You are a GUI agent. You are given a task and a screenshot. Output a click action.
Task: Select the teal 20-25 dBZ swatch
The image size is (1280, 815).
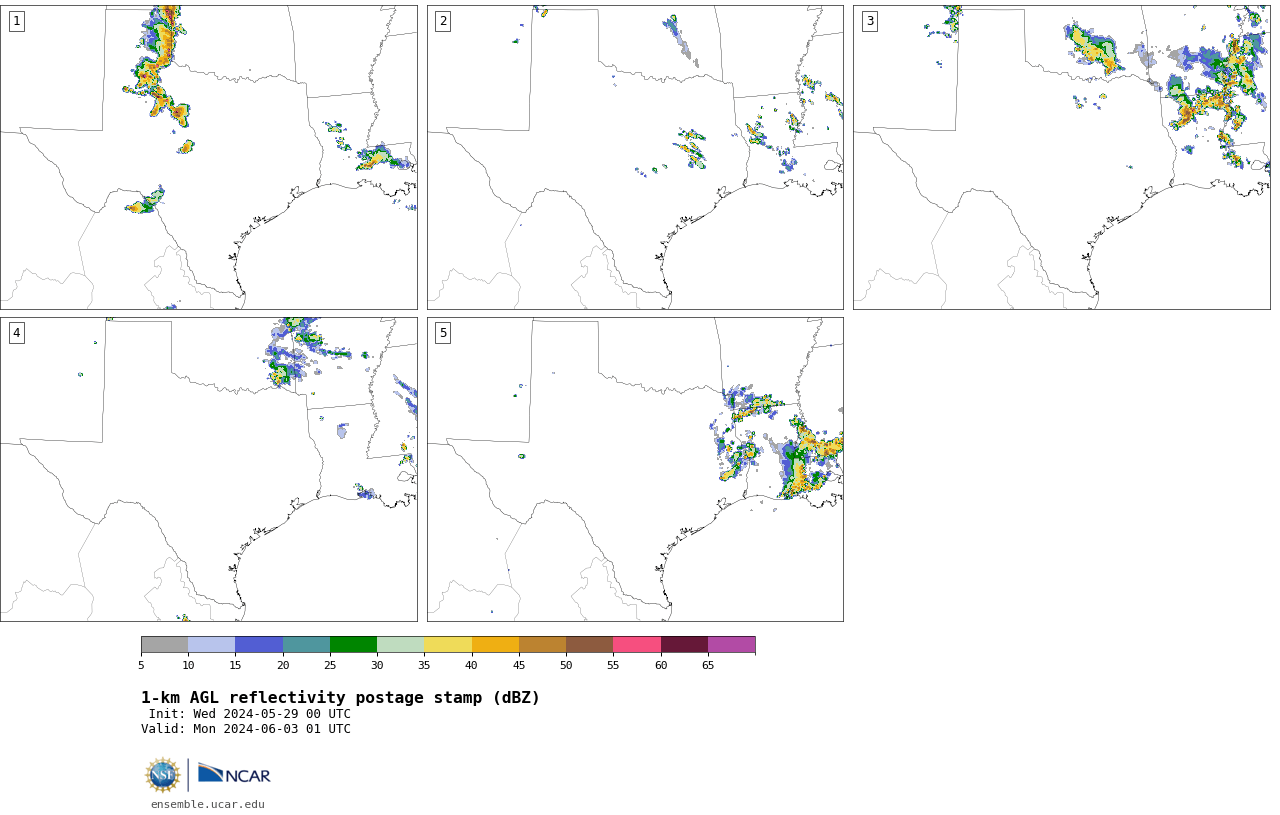(x=306, y=644)
